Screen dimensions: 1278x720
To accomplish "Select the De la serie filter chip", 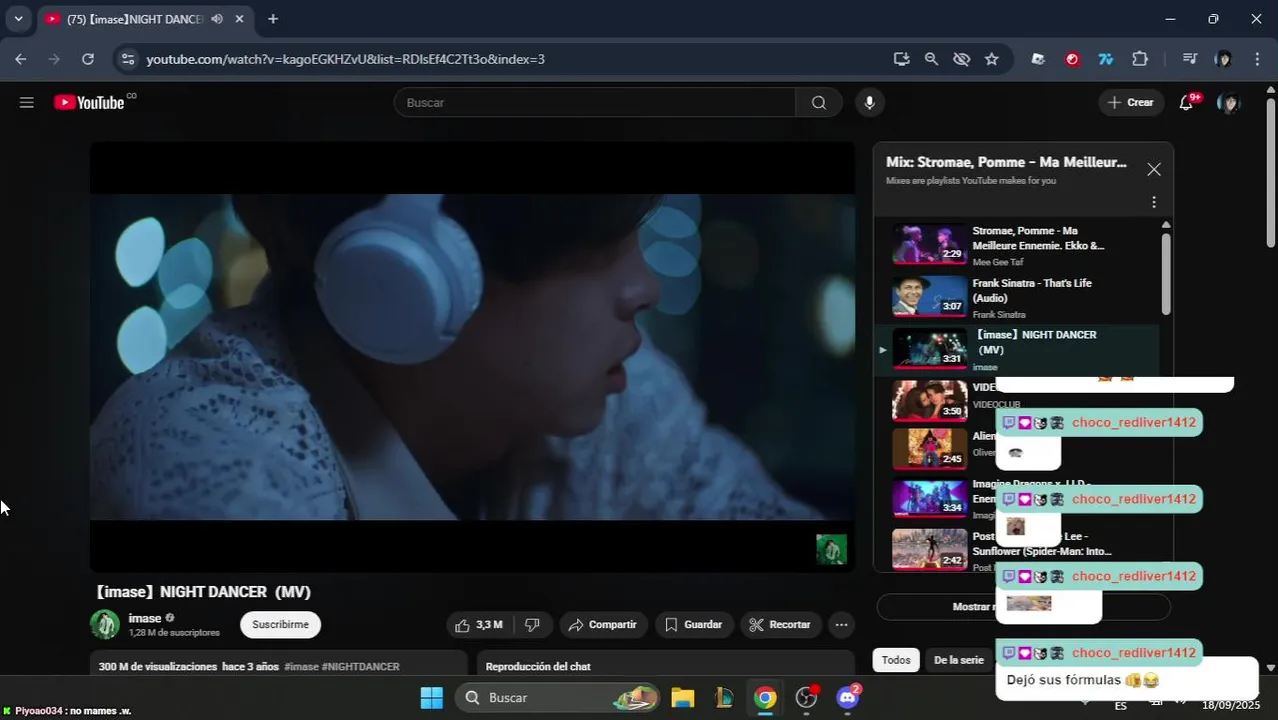I will [x=959, y=660].
